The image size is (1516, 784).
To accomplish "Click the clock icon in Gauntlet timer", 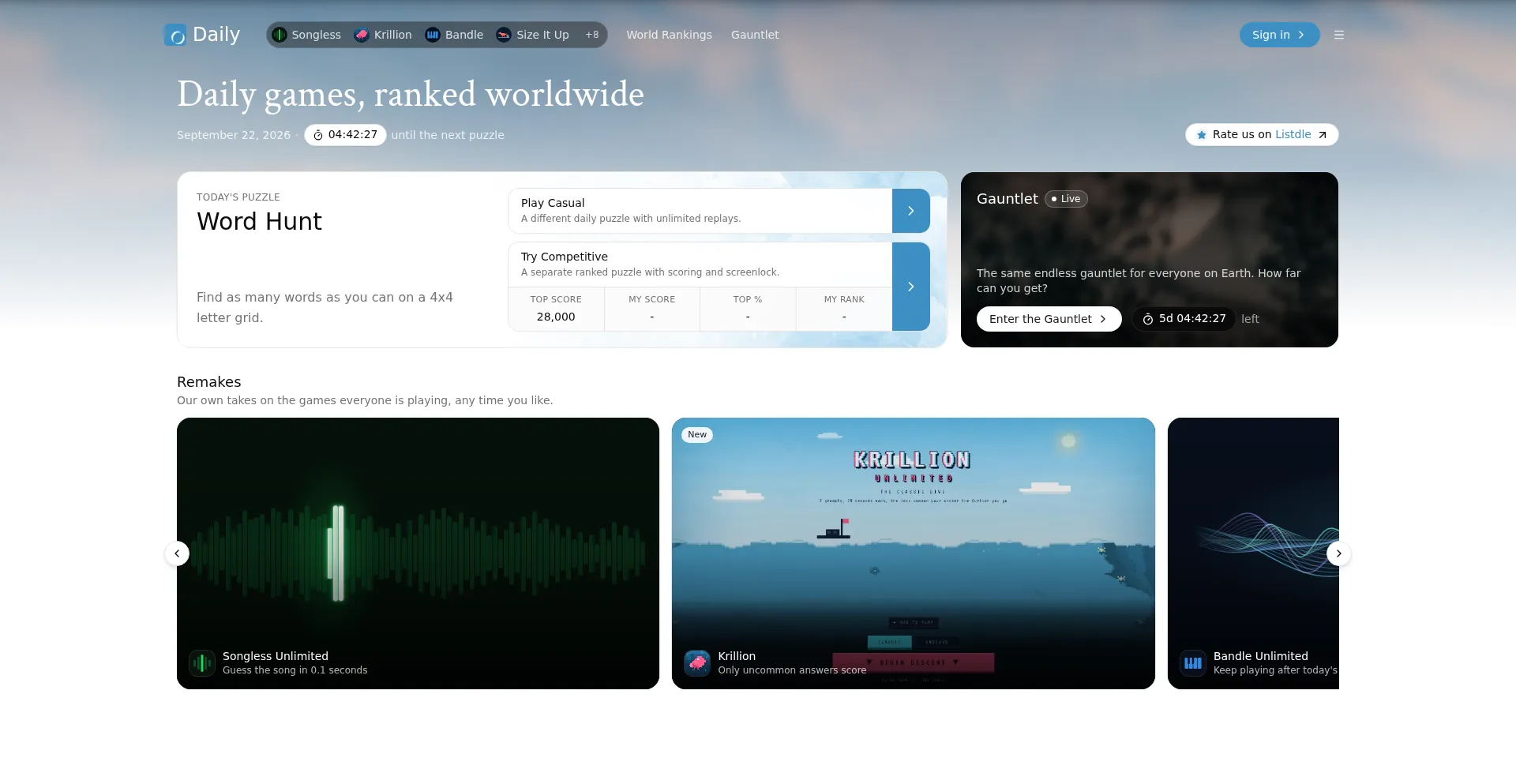I will point(1148,319).
